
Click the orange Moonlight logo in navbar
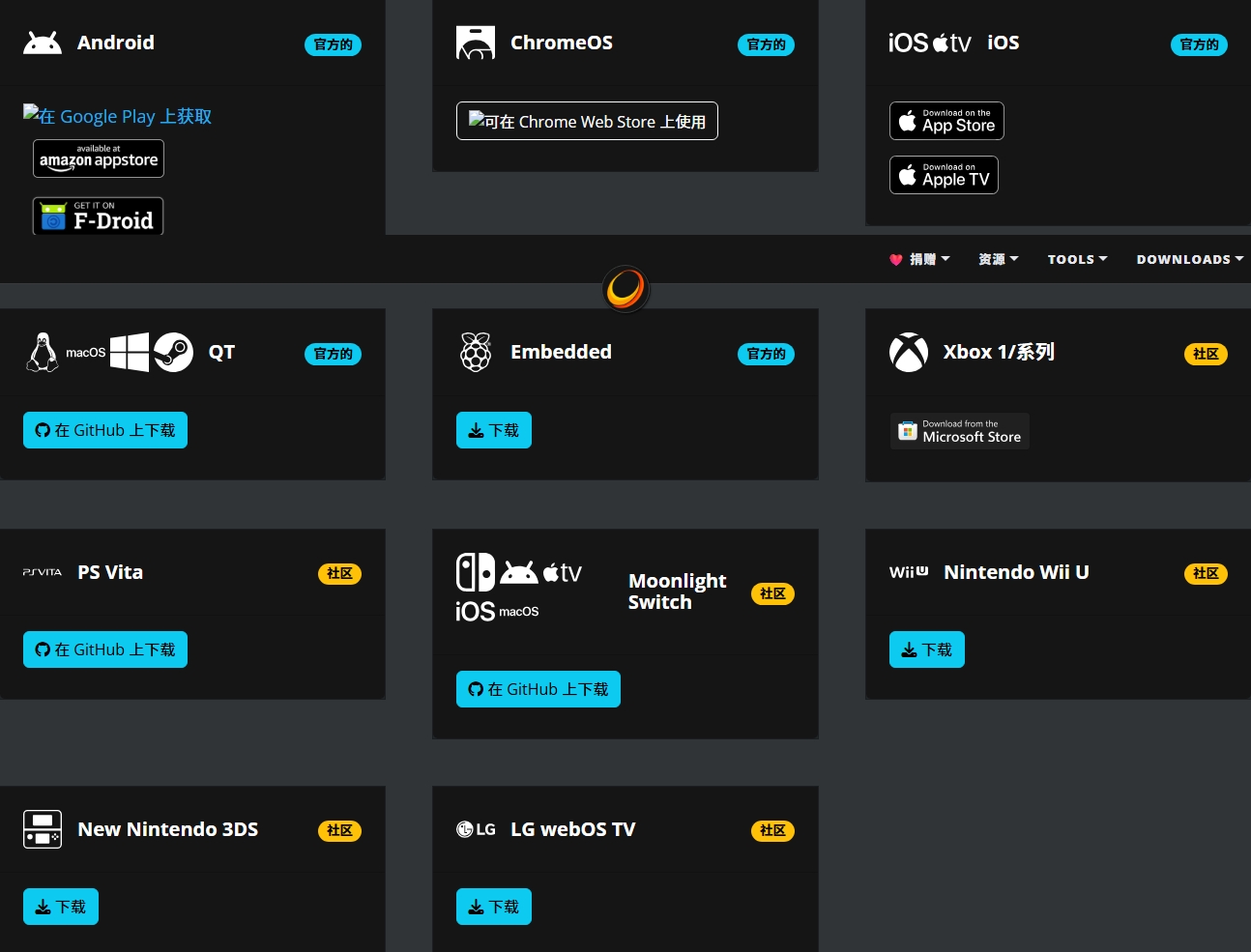coord(625,288)
